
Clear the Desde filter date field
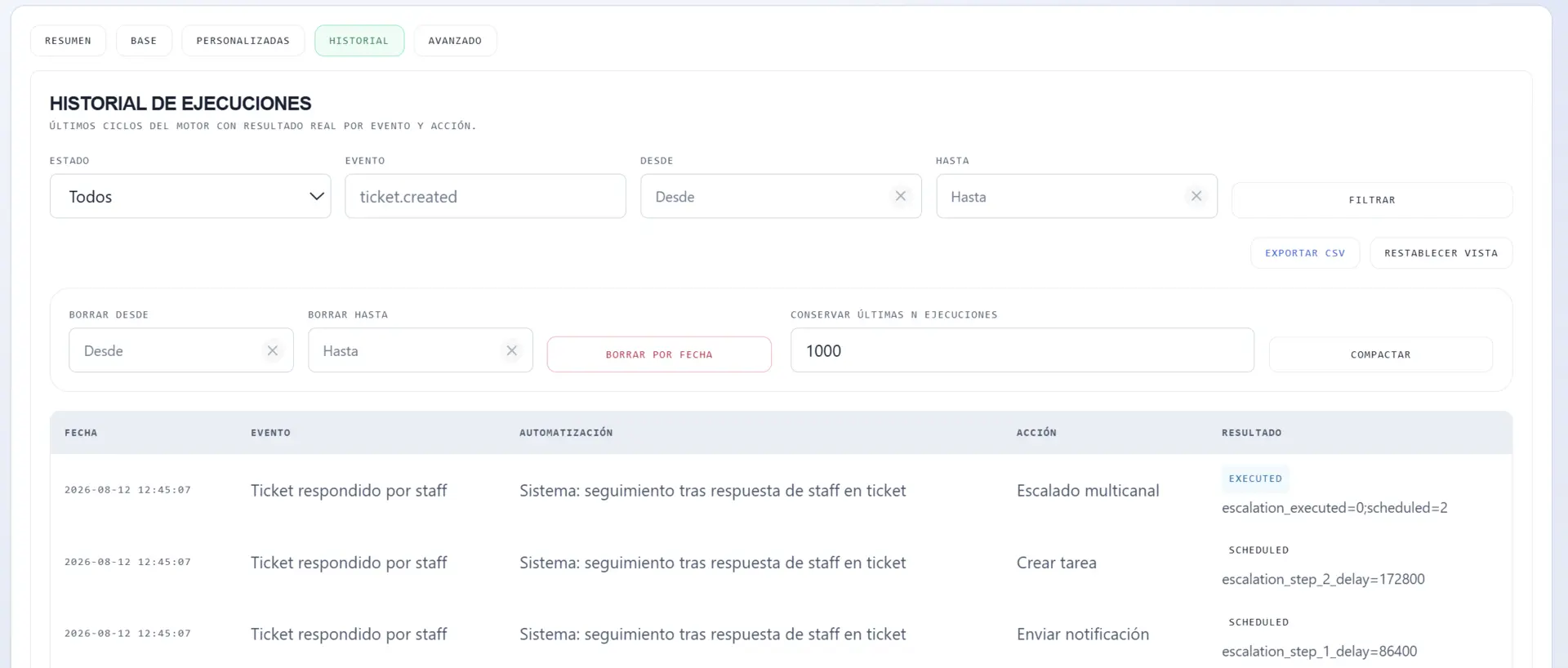click(900, 196)
